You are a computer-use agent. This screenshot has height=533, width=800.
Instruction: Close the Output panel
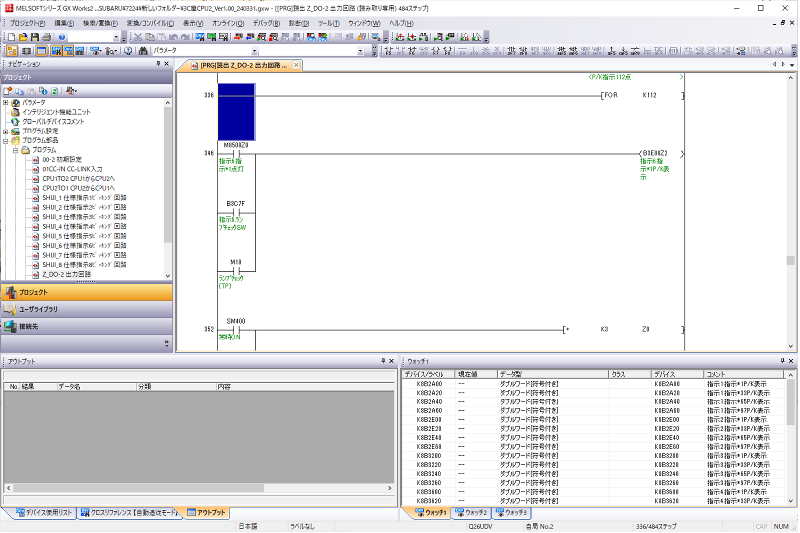(x=392, y=360)
